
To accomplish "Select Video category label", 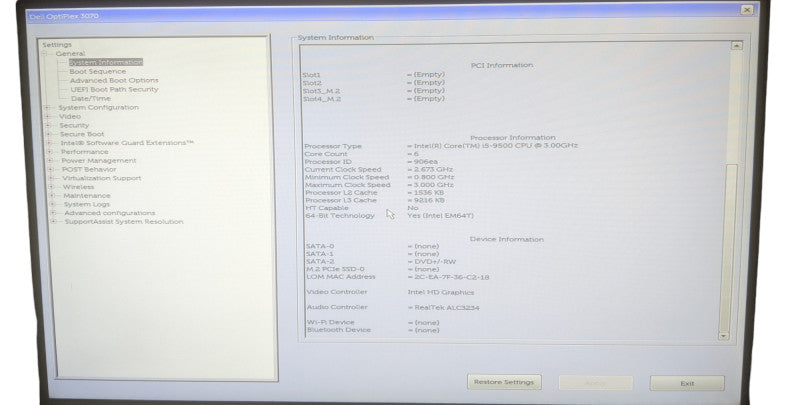I will 70,117.
